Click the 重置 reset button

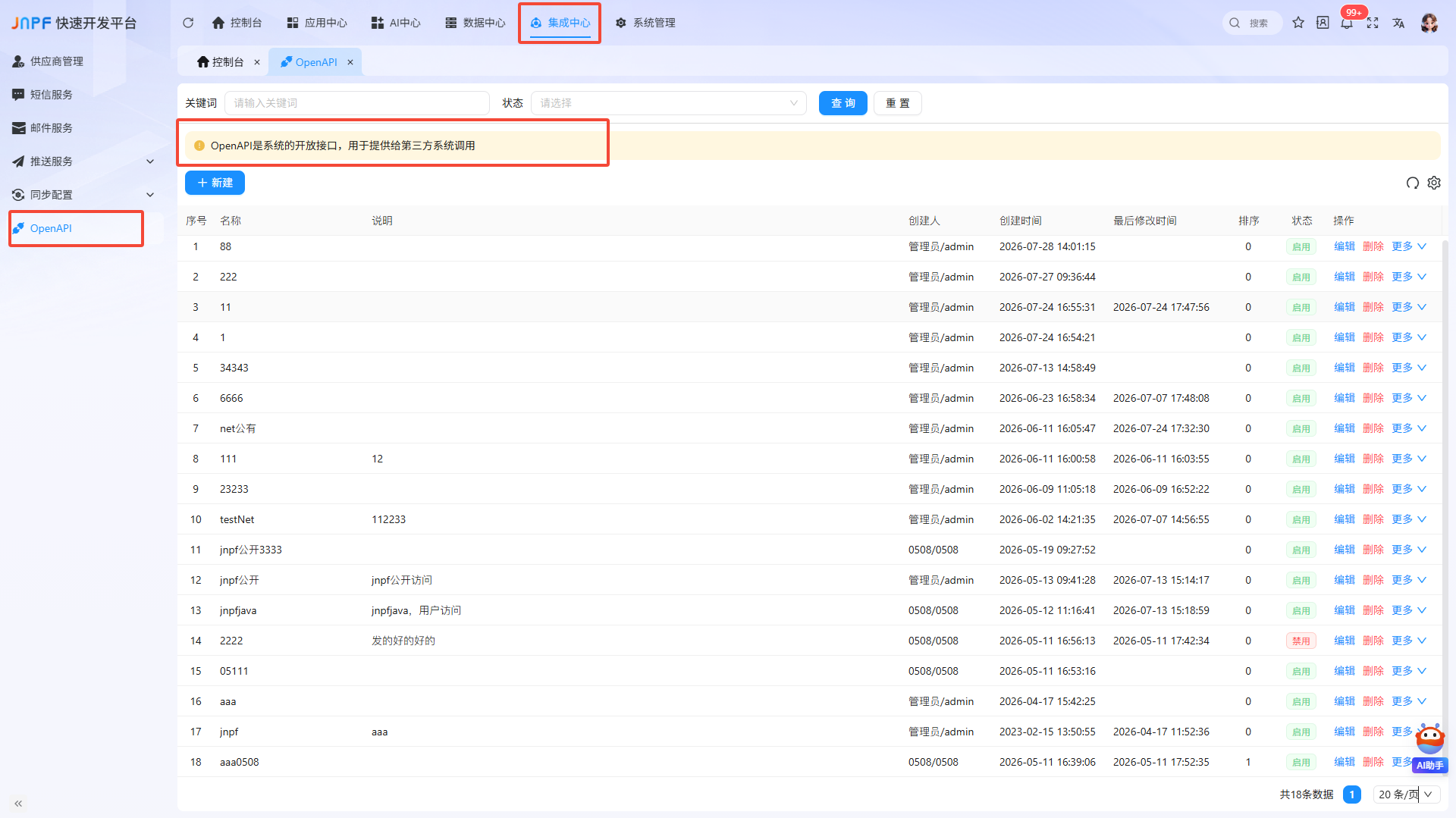tap(898, 103)
